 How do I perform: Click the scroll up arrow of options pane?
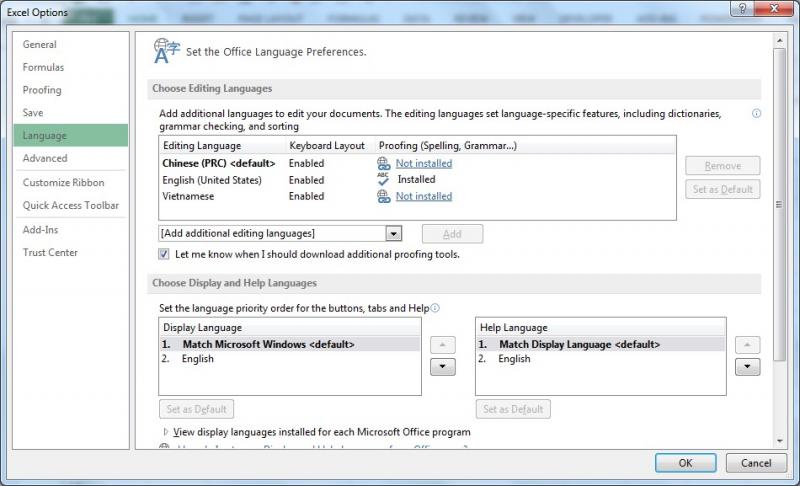coord(779,40)
